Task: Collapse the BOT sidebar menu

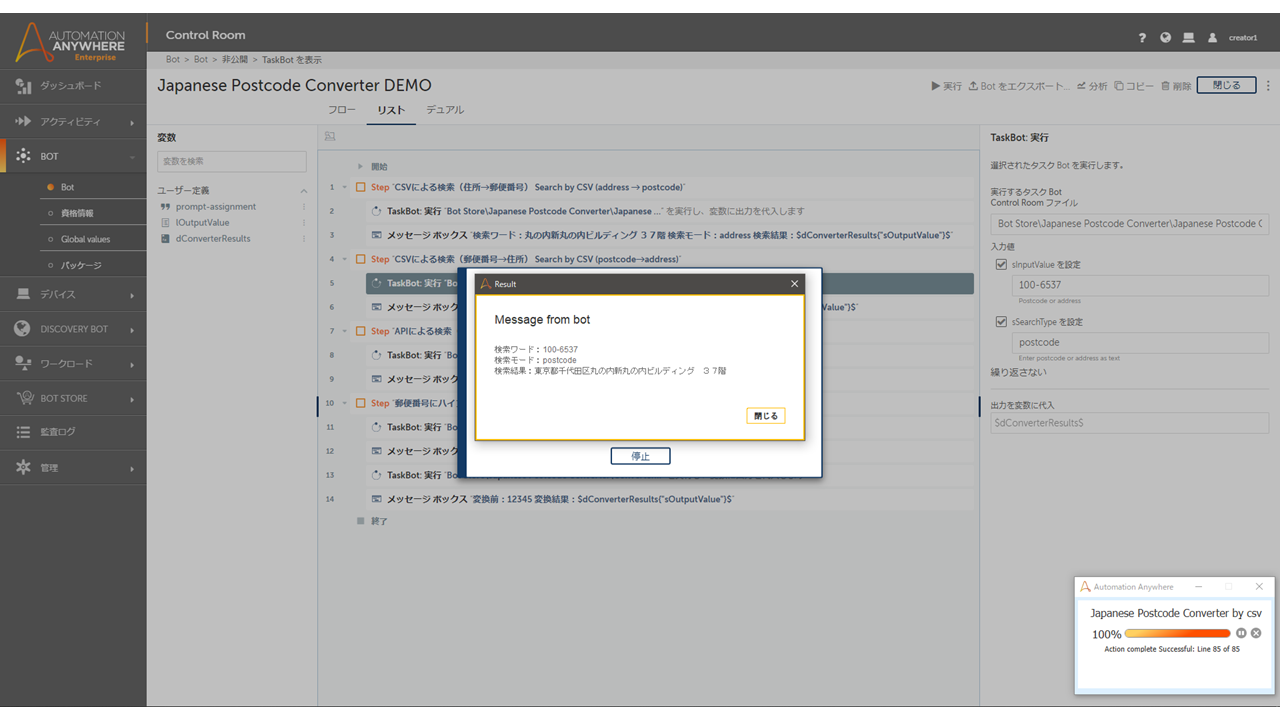Action: (x=73, y=156)
